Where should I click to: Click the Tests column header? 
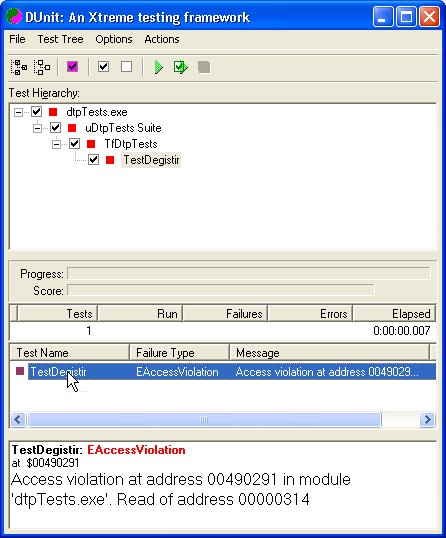point(57,314)
